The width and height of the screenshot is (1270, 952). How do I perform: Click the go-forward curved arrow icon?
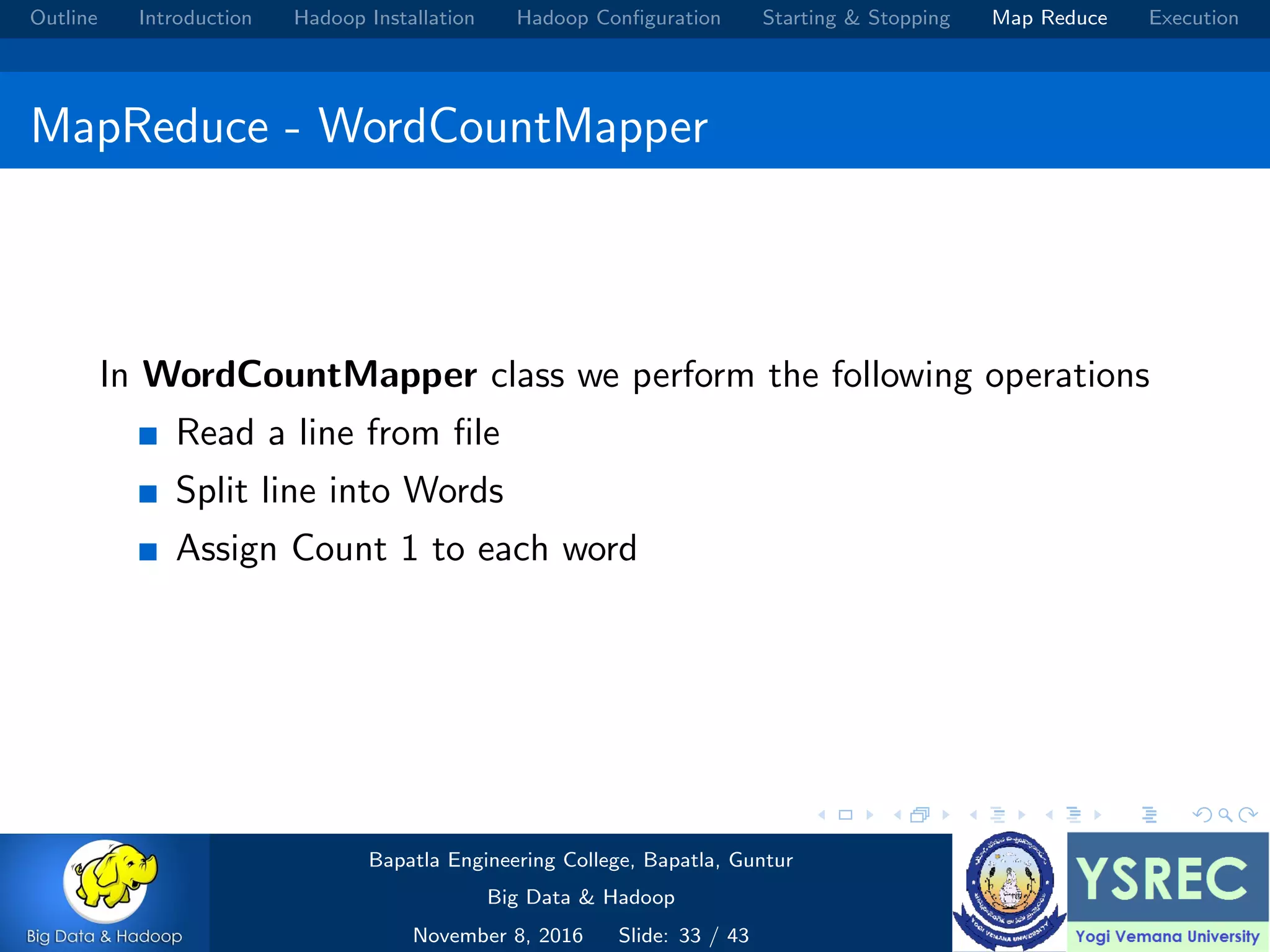1248,815
